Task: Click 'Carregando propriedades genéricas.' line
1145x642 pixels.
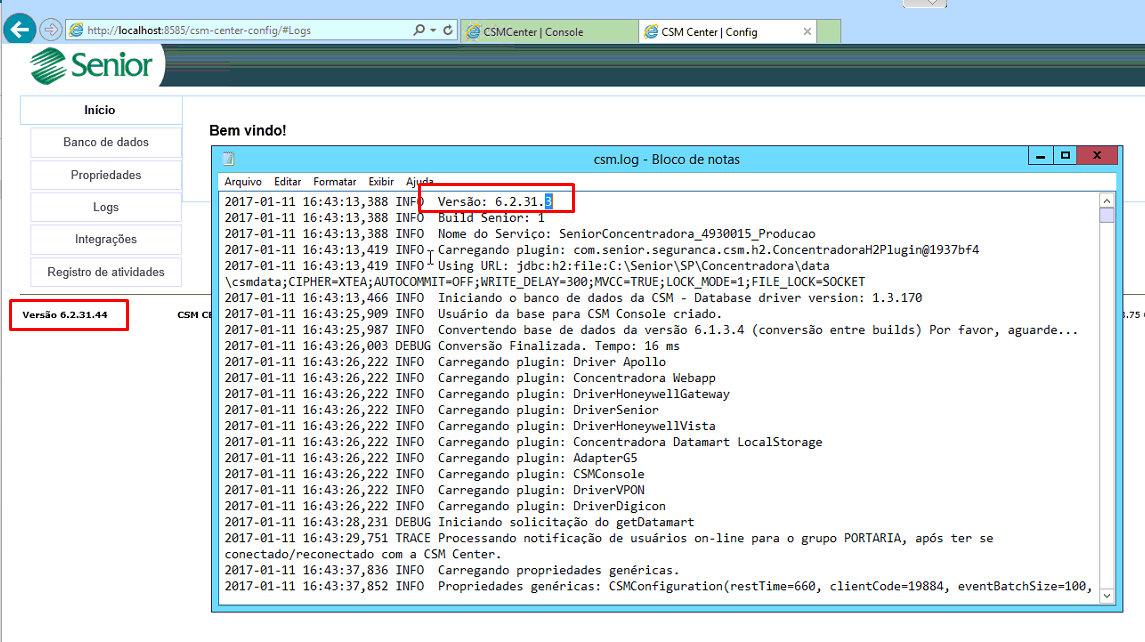Action: [559, 570]
